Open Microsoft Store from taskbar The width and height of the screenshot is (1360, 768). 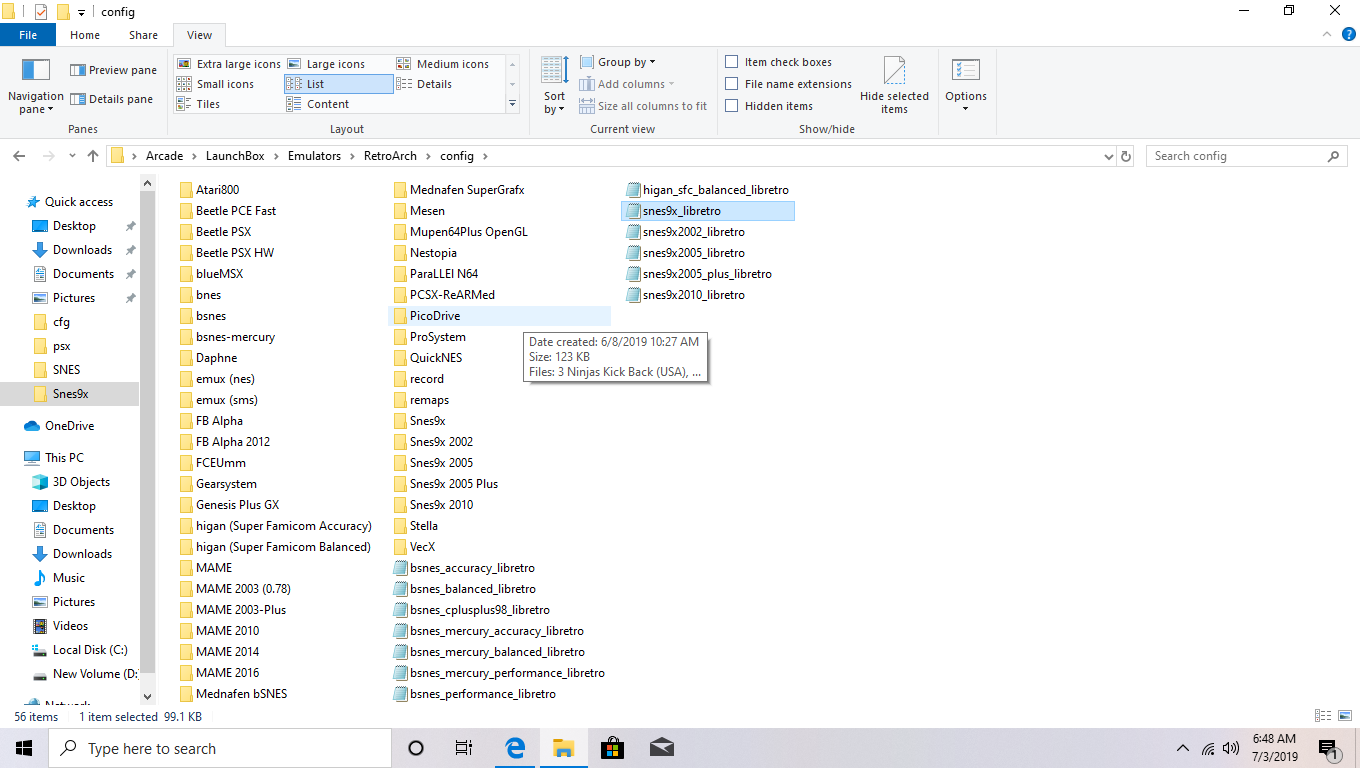tap(612, 748)
